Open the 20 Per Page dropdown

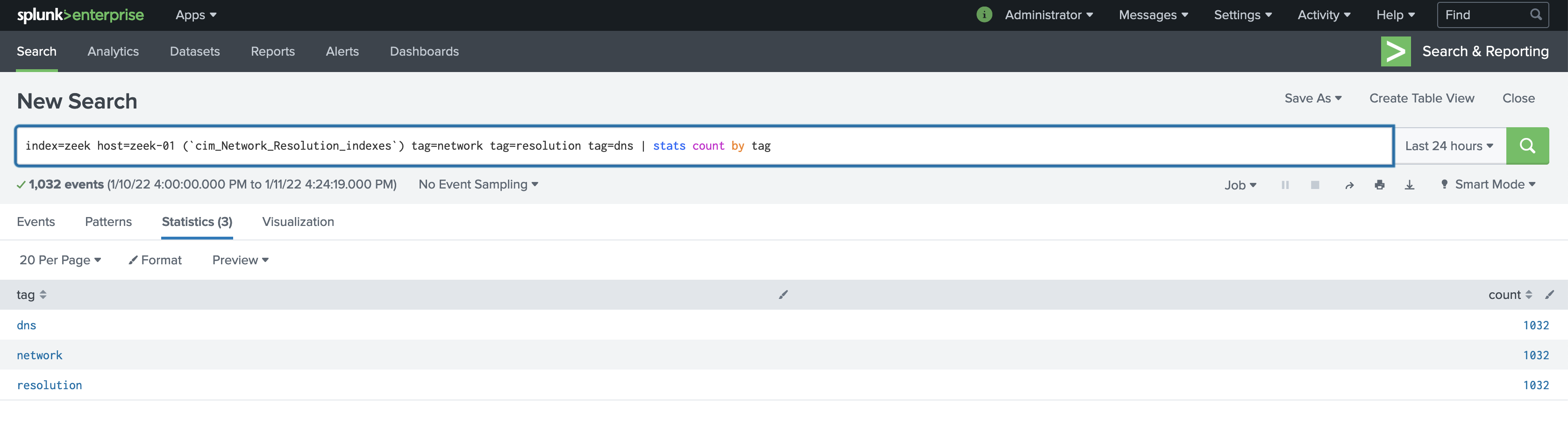[x=60, y=260]
